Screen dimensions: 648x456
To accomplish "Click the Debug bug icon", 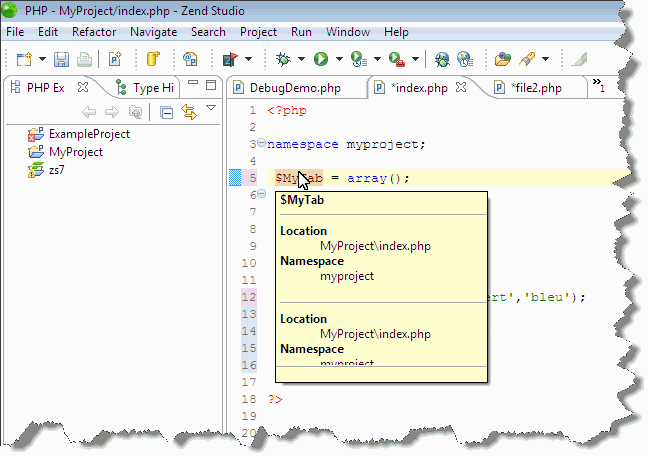I will click(x=284, y=60).
